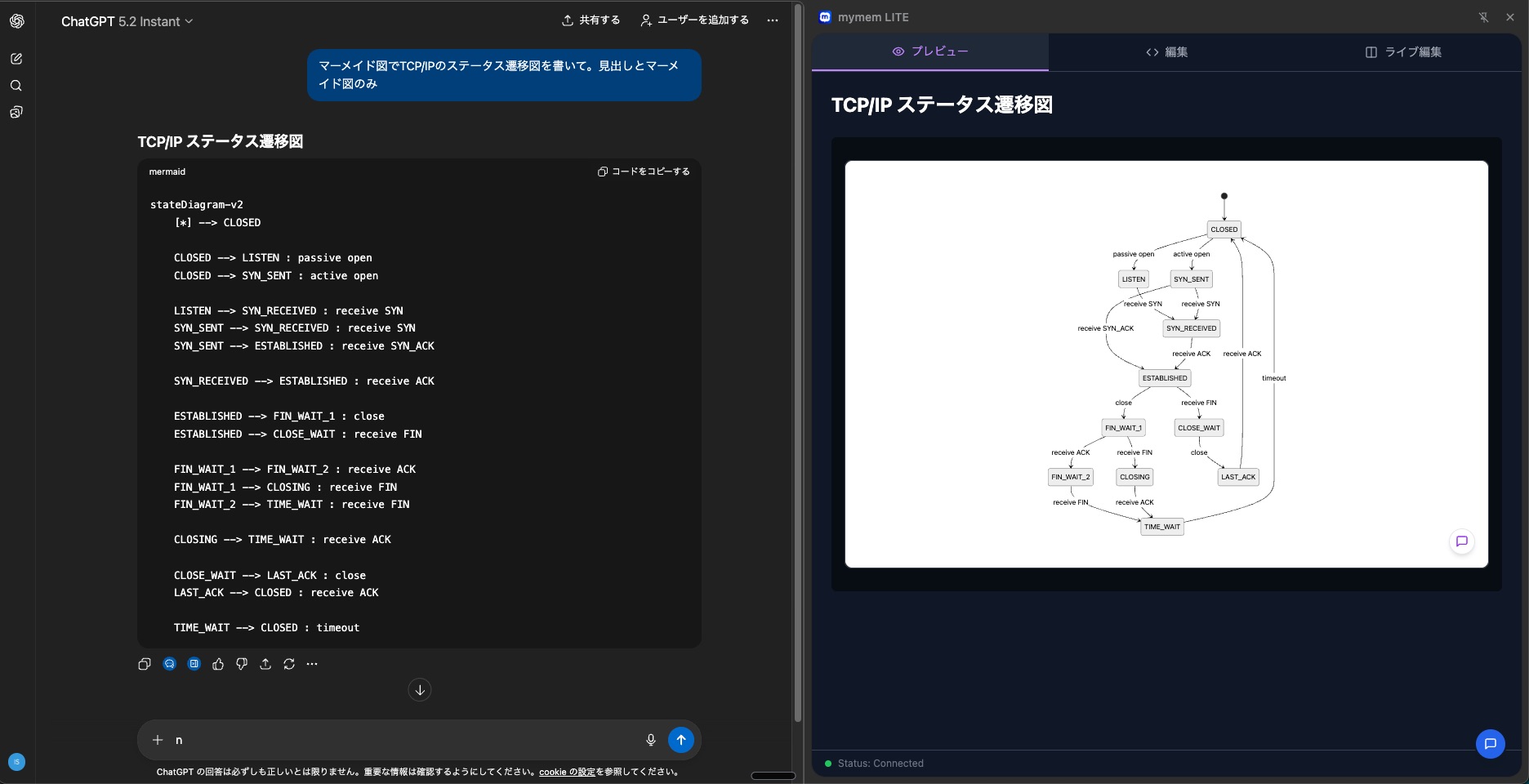Copy the response using the copy icon
This screenshot has height=784, width=1529.
point(145,664)
